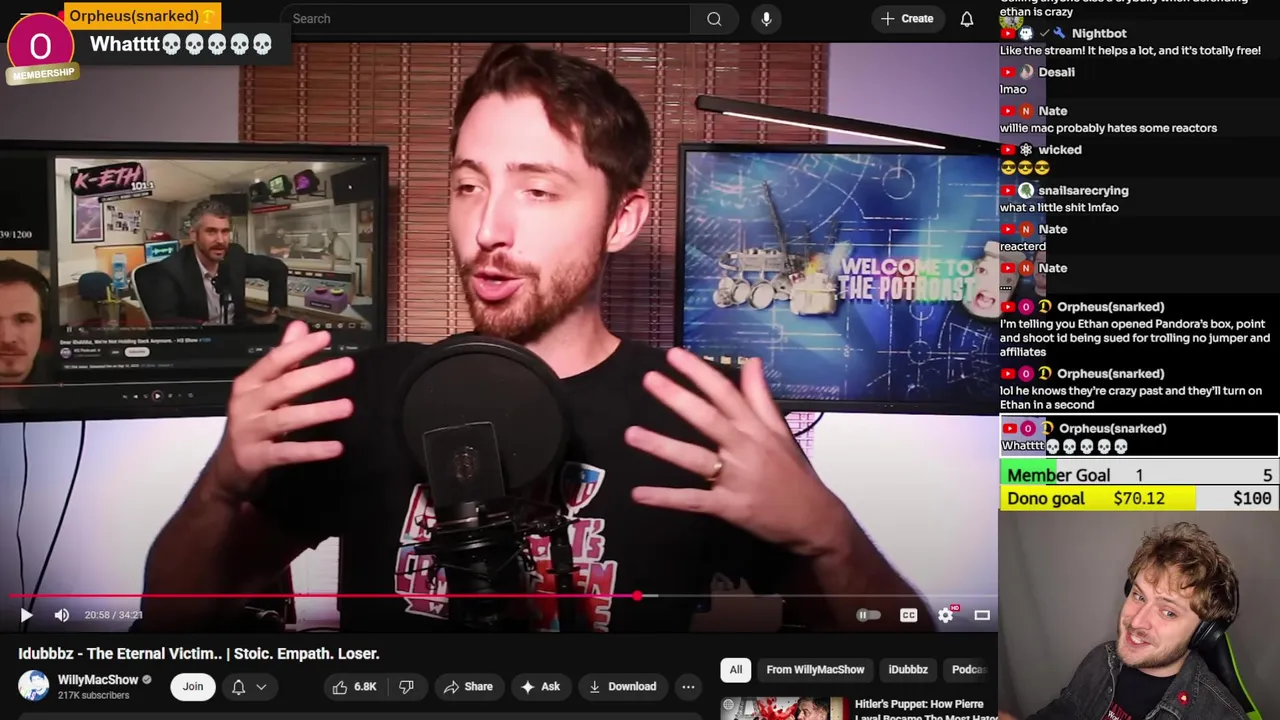The width and height of the screenshot is (1280, 720).
Task: Activate voice search microphone icon
Action: (x=766, y=19)
